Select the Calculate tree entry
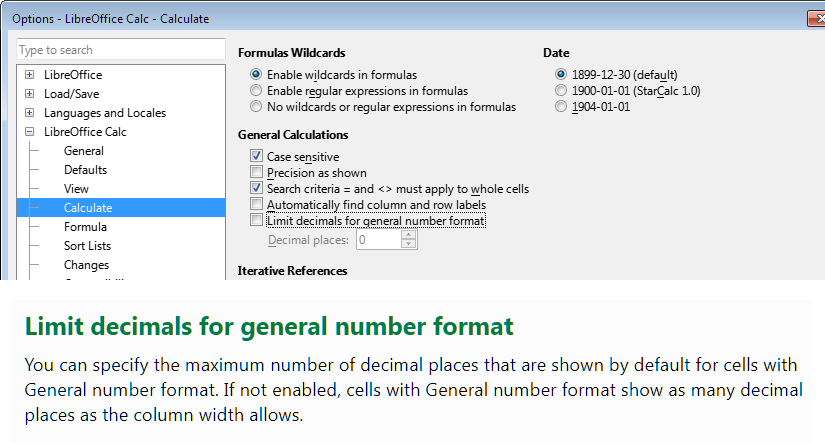Viewport: 825px width, 443px height. (121, 208)
